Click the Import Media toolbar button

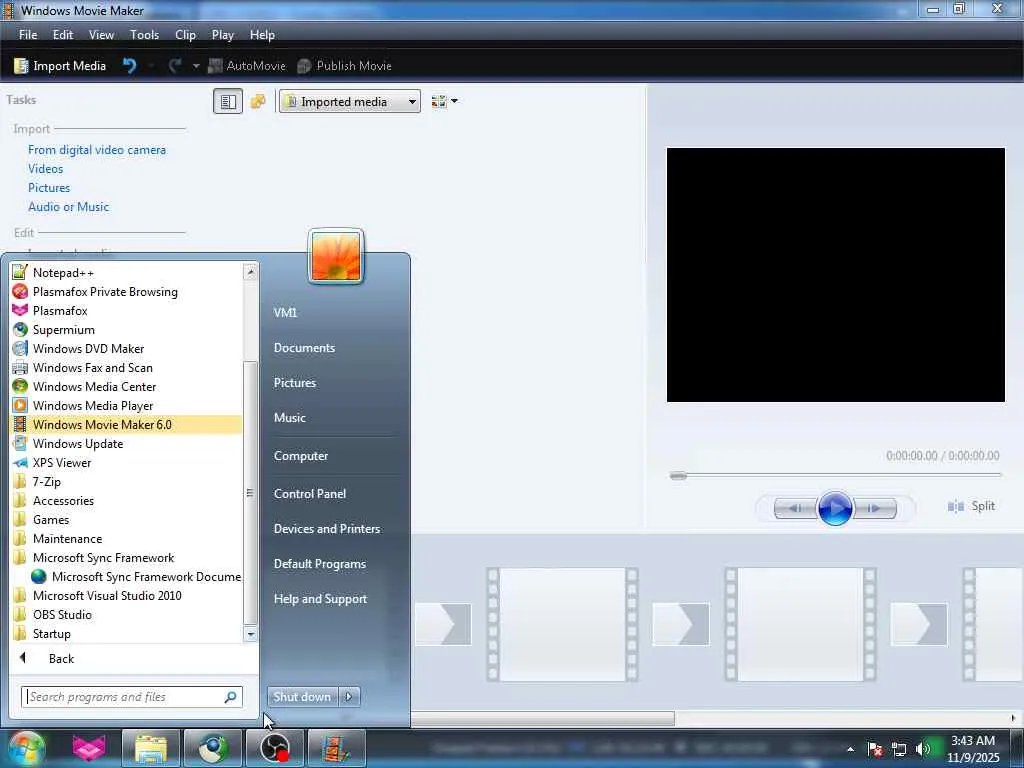(60, 66)
